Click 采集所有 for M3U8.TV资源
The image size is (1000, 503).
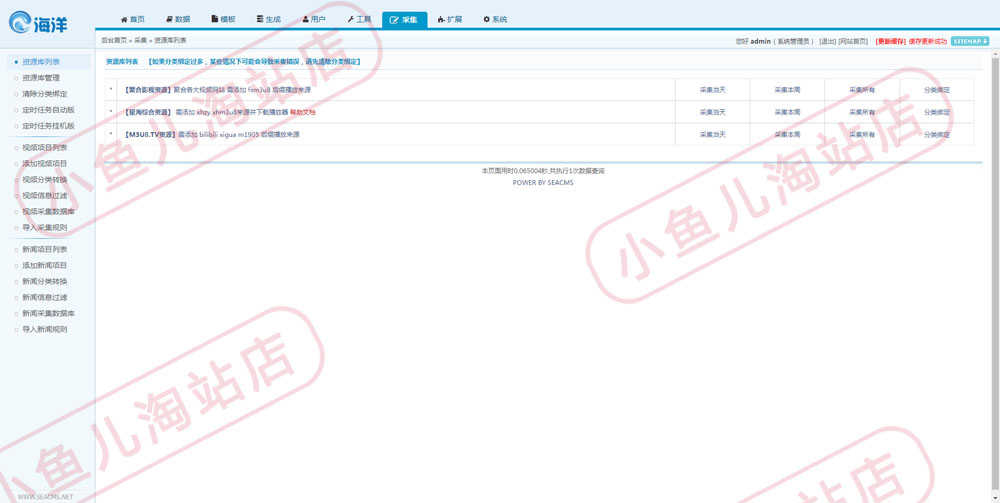(862, 135)
